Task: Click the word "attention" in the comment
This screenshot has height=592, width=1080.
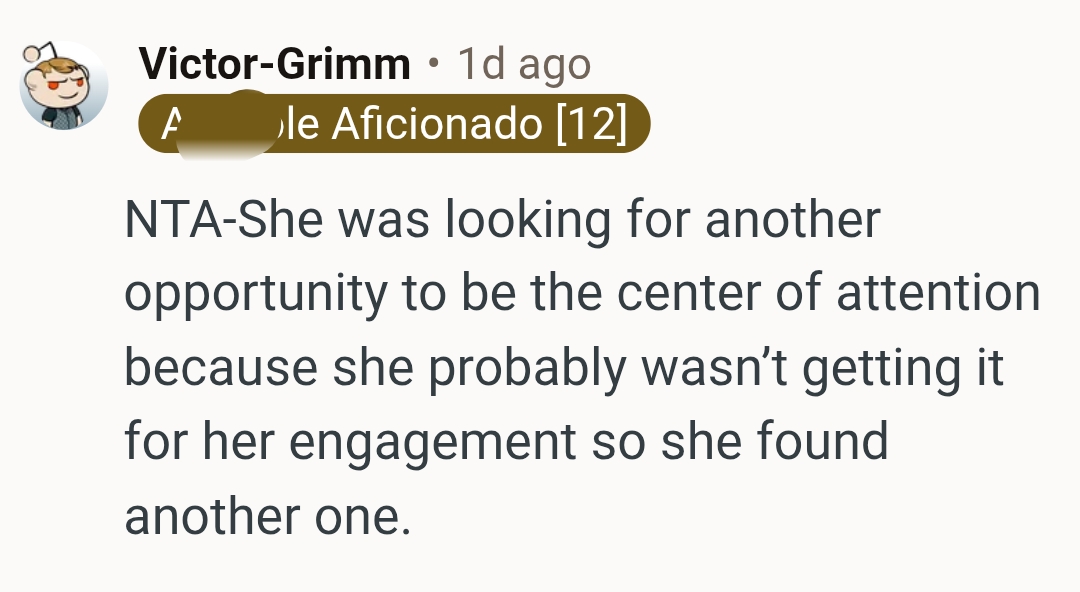Action: (938, 292)
